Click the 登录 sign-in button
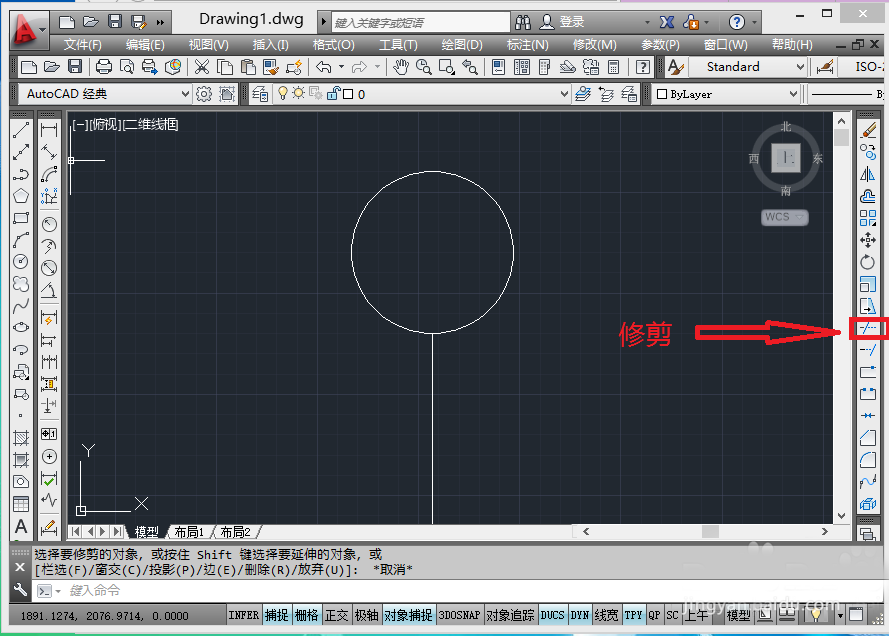This screenshot has height=636, width=889. [562, 22]
